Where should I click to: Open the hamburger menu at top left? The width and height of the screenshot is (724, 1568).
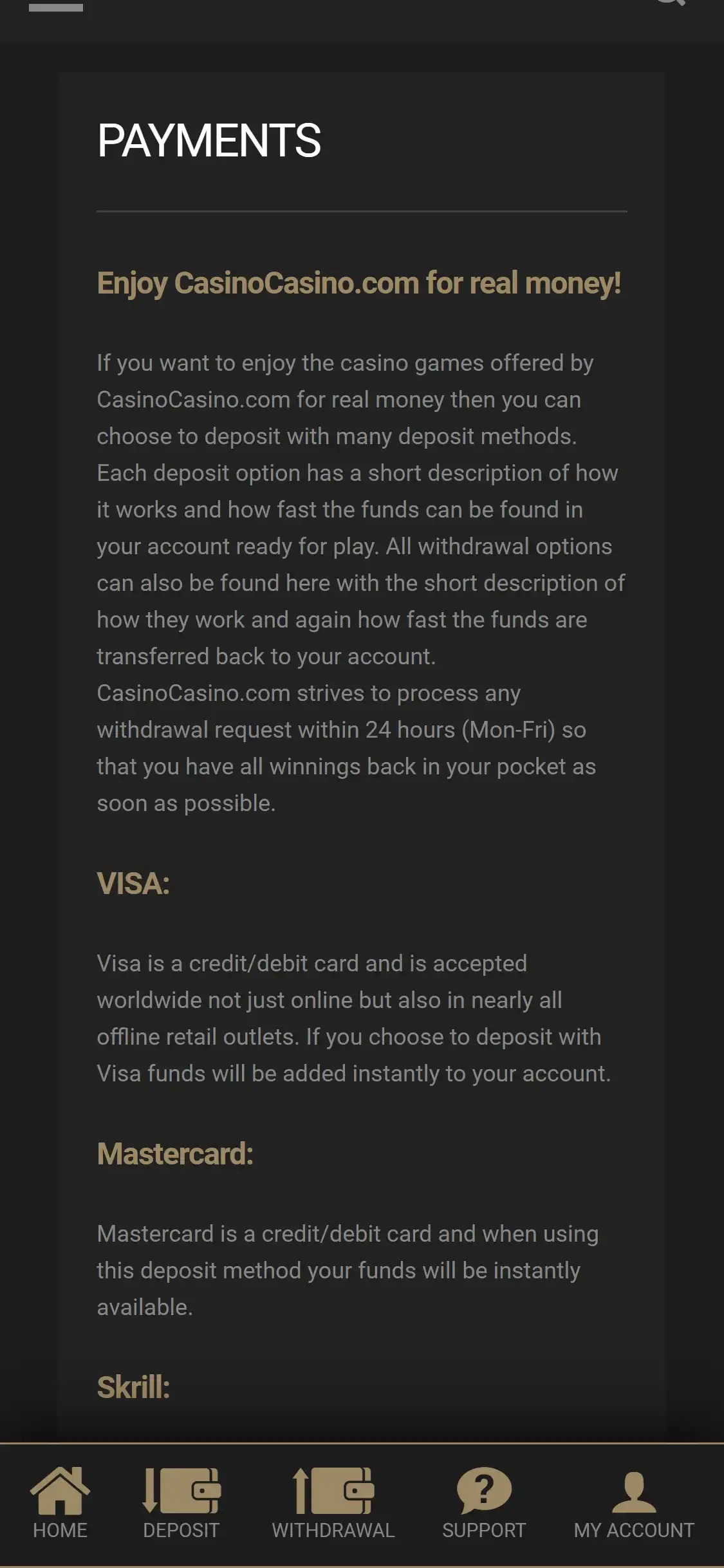(56, 6)
